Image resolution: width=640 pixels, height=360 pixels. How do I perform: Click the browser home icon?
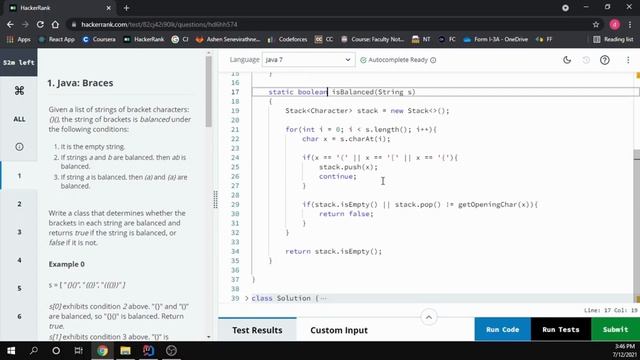(x=55, y=24)
